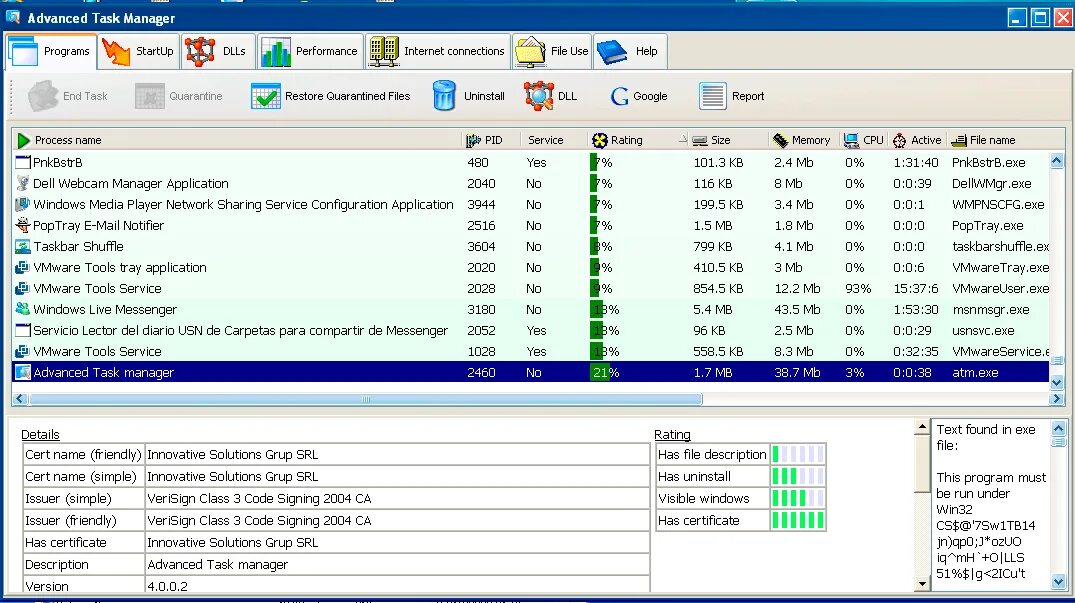Screen dimensions: 1075x603
Task: Sort by Size column header
Action: tap(728, 140)
